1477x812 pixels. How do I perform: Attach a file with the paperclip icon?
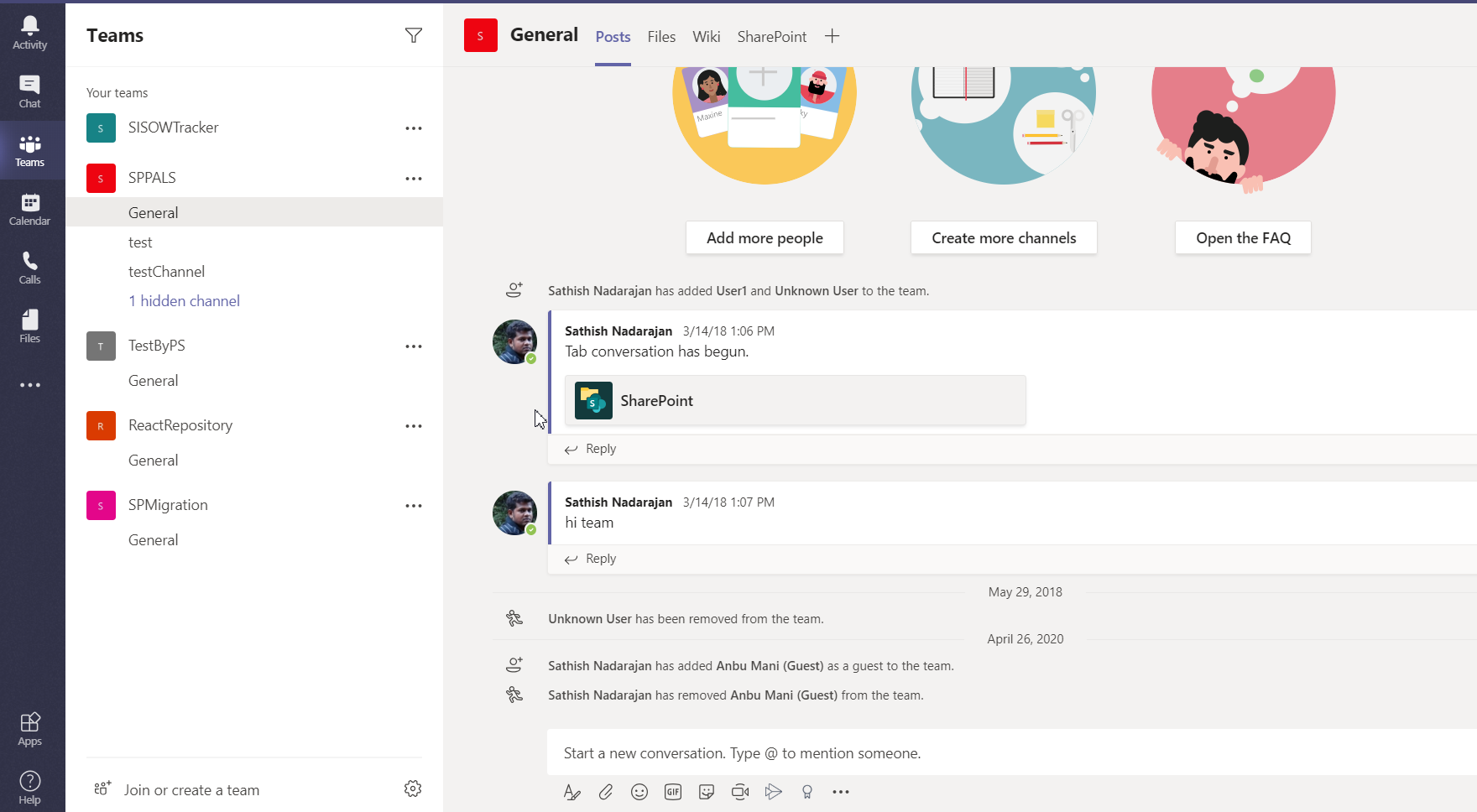point(605,791)
